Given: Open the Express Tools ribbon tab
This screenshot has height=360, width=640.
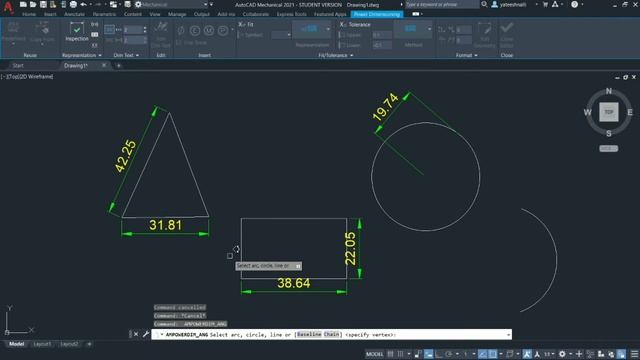Looking at the screenshot, I should coord(291,14).
